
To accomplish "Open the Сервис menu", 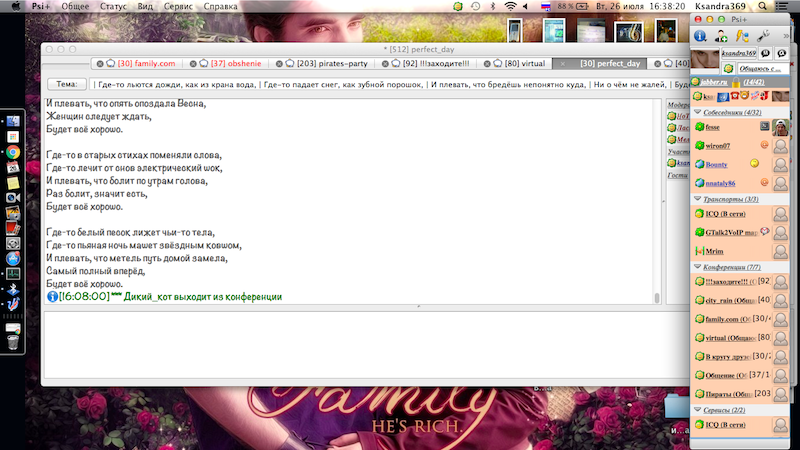I will point(178,6).
